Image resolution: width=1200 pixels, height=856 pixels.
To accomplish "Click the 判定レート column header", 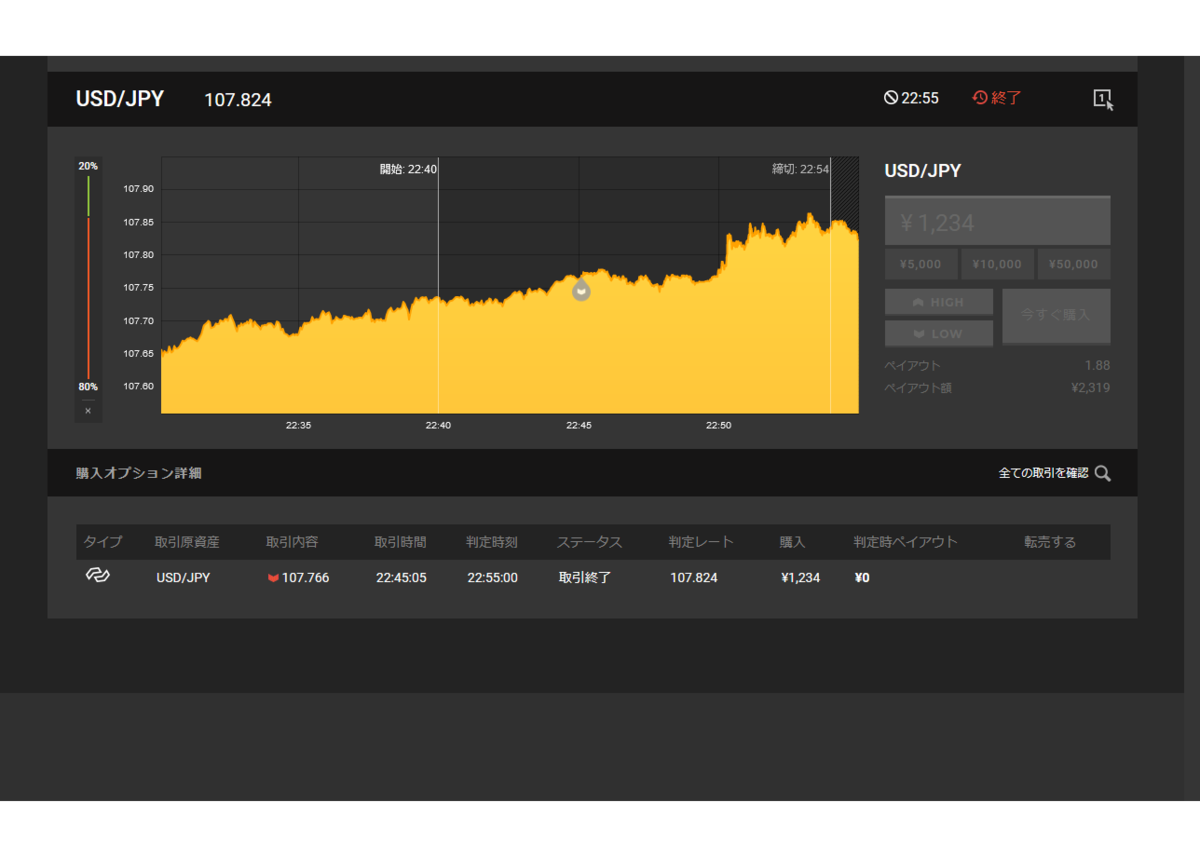I will tap(701, 542).
